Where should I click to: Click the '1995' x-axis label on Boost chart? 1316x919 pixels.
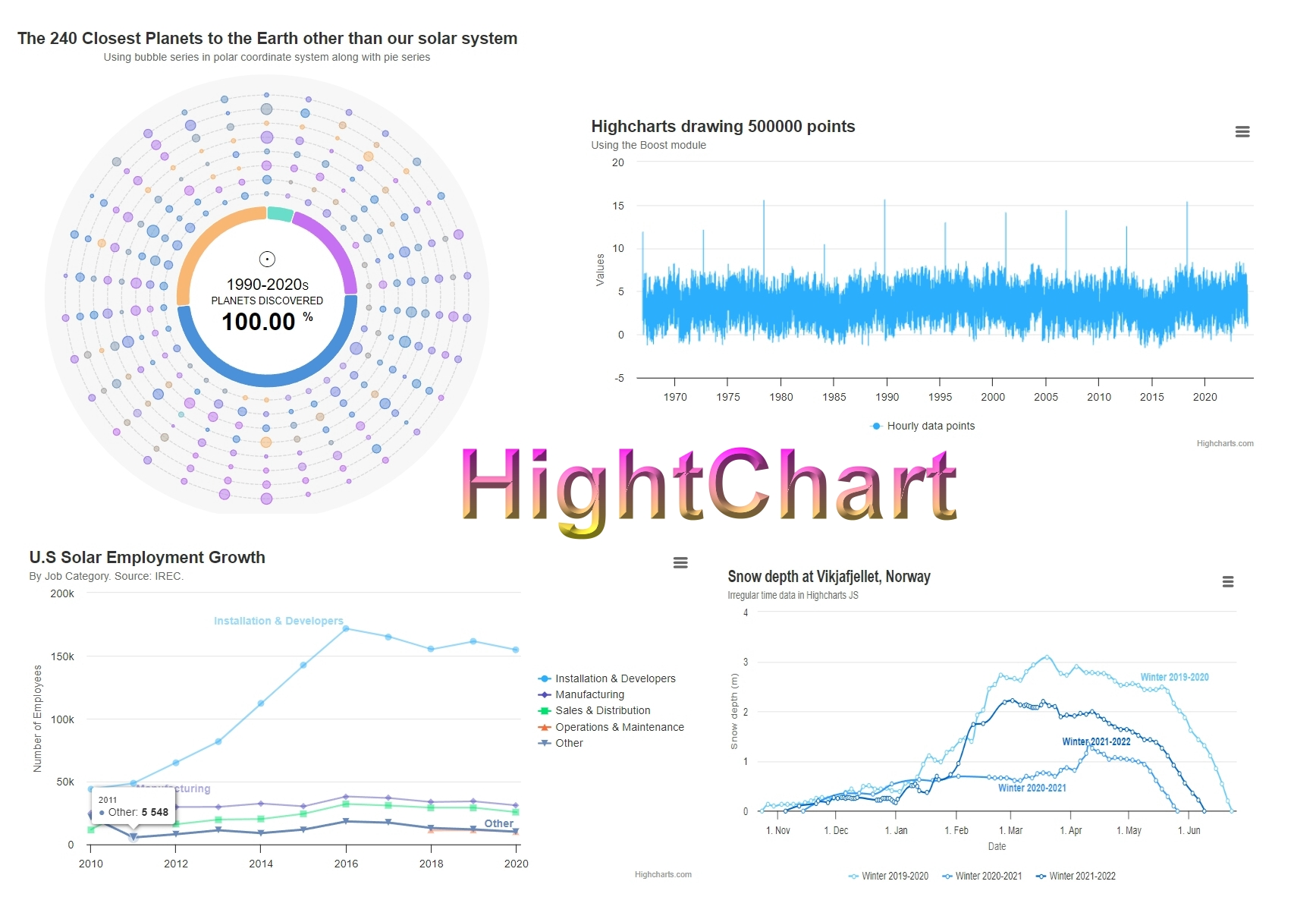pyautogui.click(x=940, y=397)
